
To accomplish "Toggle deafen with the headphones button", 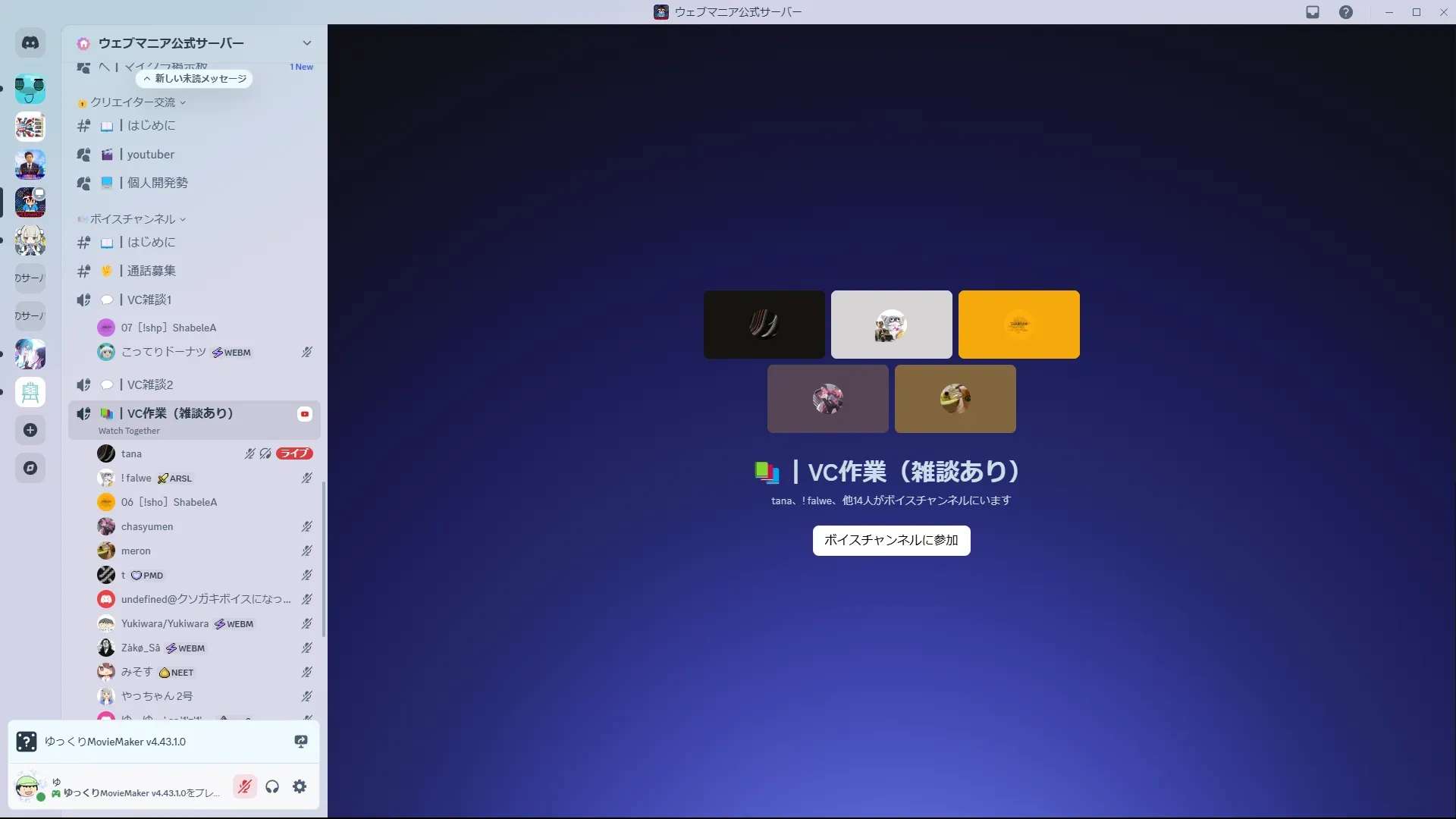I will pos(272,786).
